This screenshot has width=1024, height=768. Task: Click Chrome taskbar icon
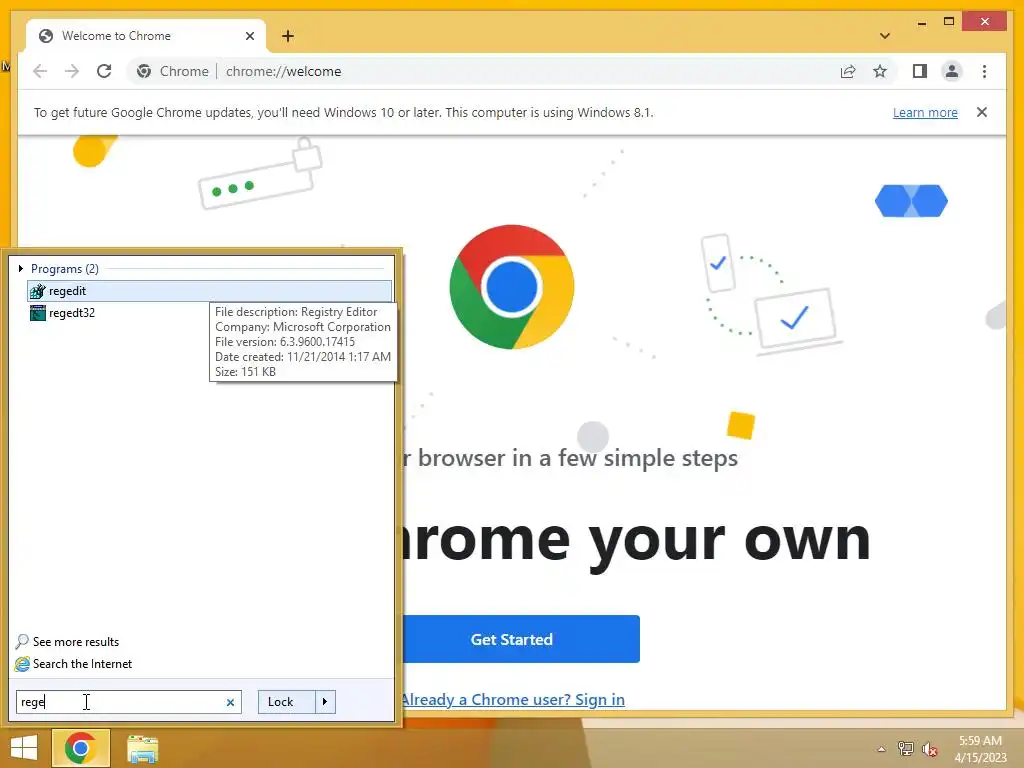click(80, 748)
